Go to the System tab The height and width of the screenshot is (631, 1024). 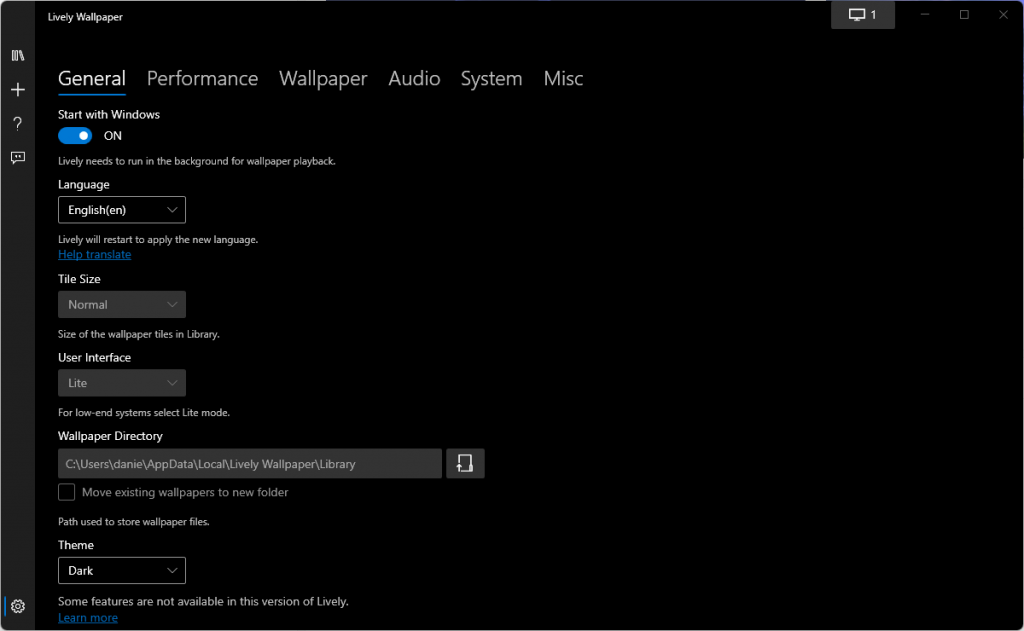pos(492,78)
